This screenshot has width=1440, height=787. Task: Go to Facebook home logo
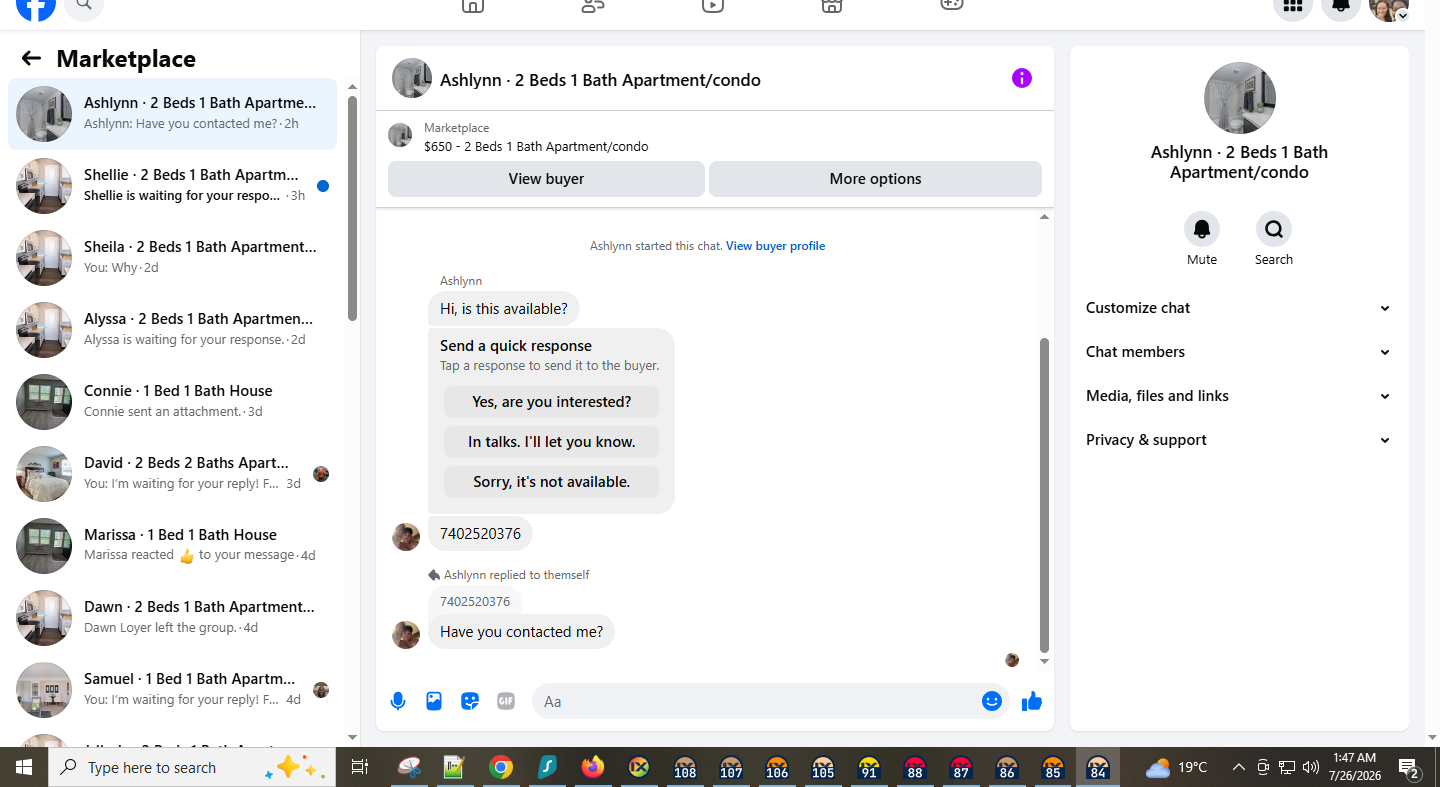[x=36, y=6]
